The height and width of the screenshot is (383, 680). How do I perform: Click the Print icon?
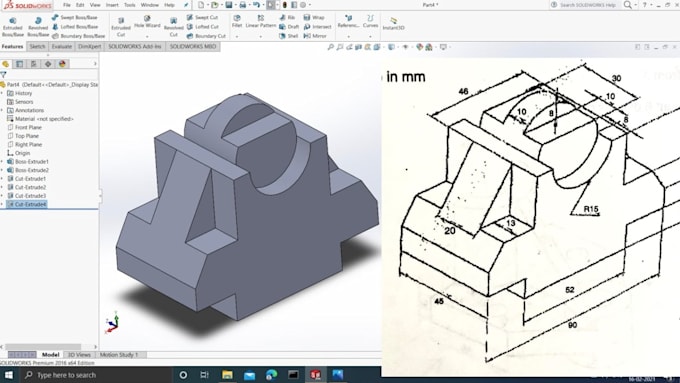click(x=242, y=5)
